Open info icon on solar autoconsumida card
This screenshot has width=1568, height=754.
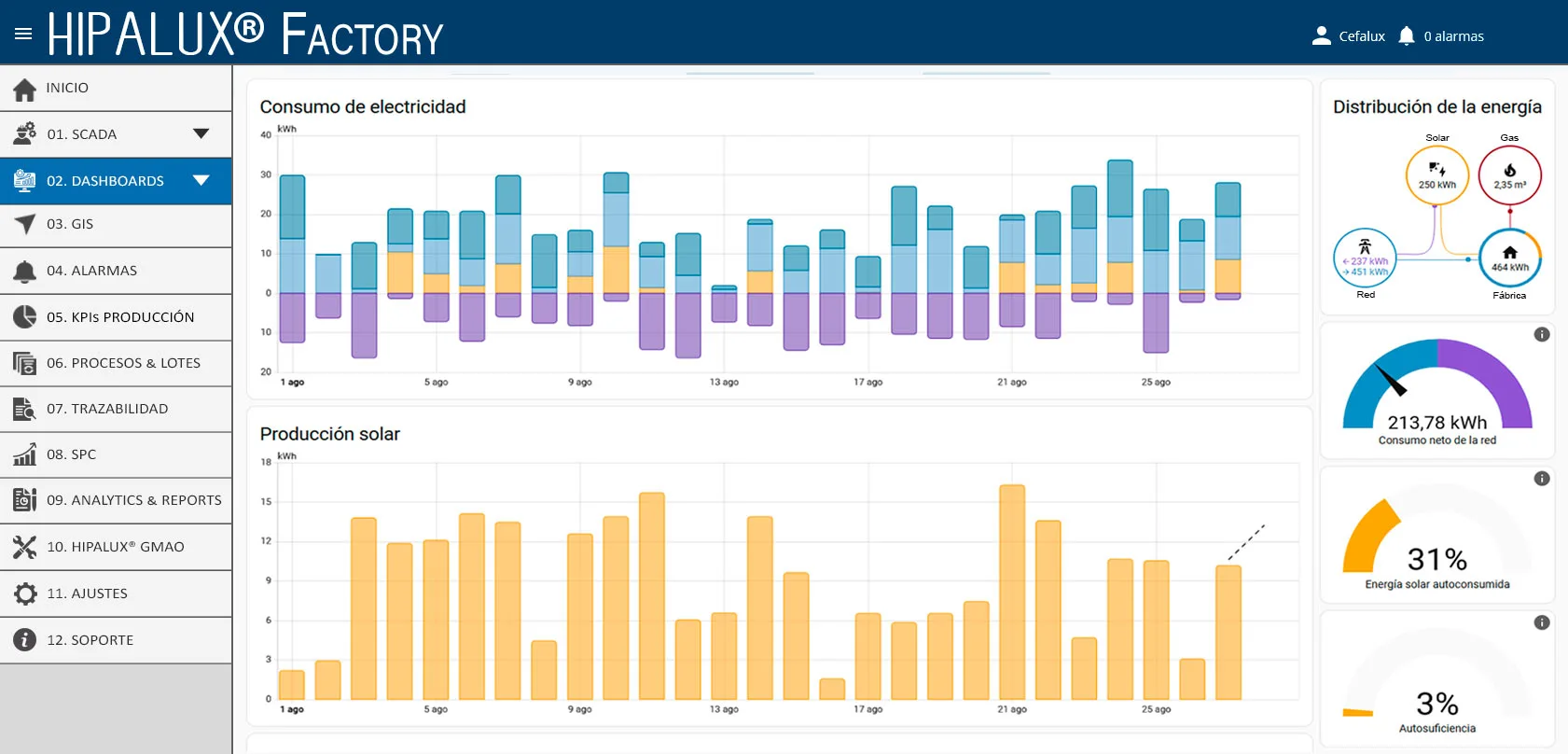1542,479
